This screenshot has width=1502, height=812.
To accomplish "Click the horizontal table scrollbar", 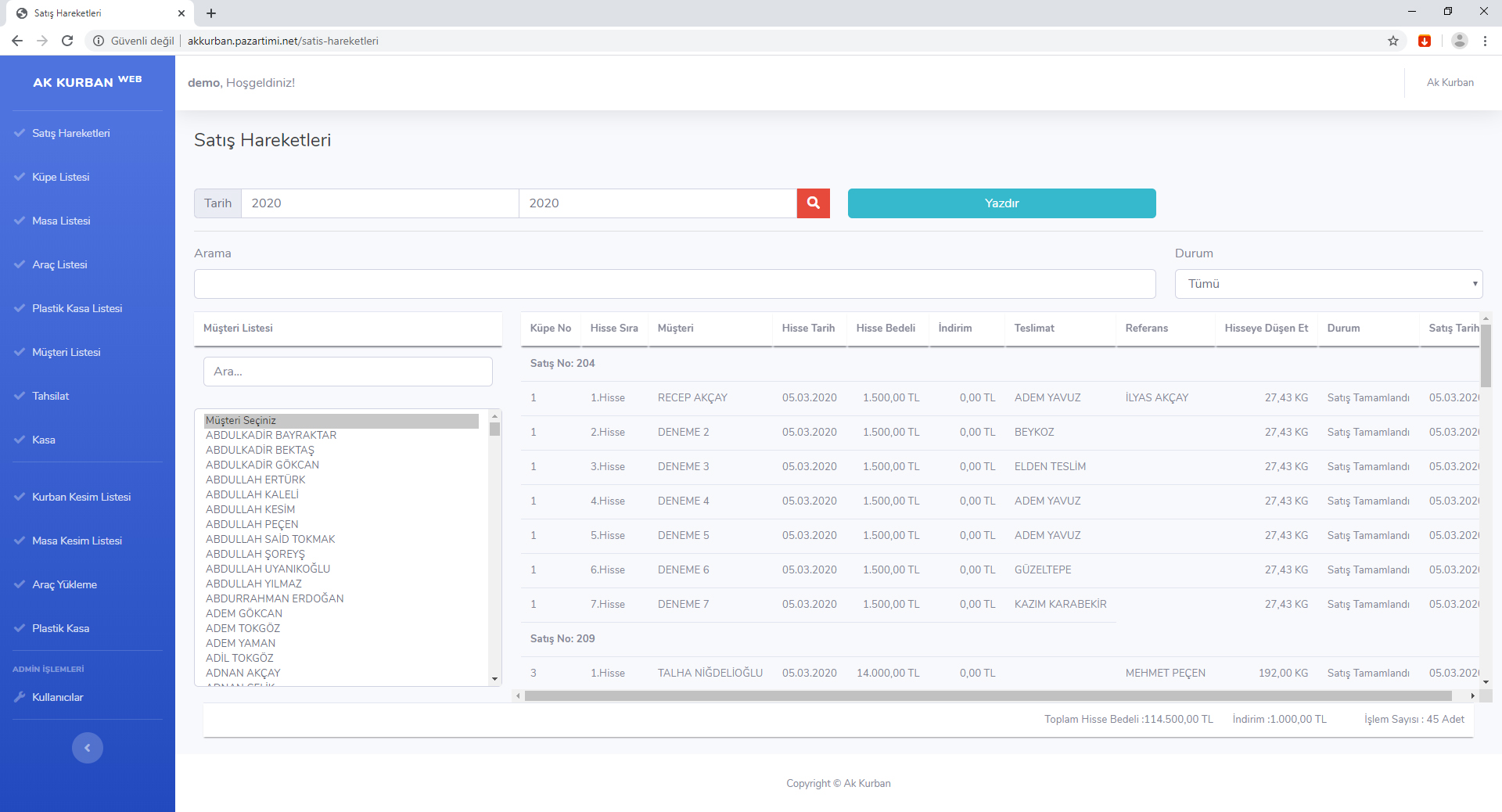I will [x=987, y=695].
